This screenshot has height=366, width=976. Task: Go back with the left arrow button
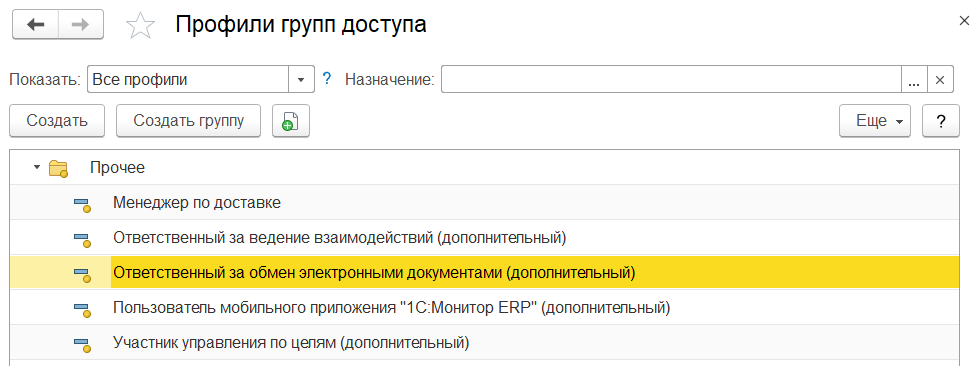click(x=36, y=24)
